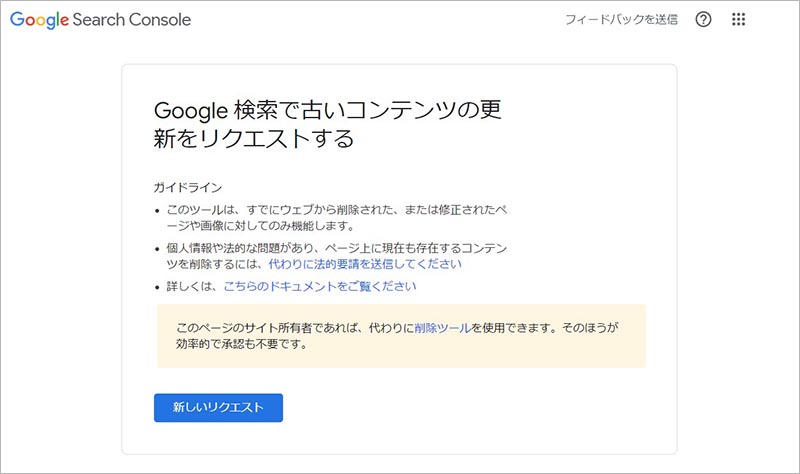Open the help question mark icon
This screenshot has width=800, height=474.
pos(703,20)
